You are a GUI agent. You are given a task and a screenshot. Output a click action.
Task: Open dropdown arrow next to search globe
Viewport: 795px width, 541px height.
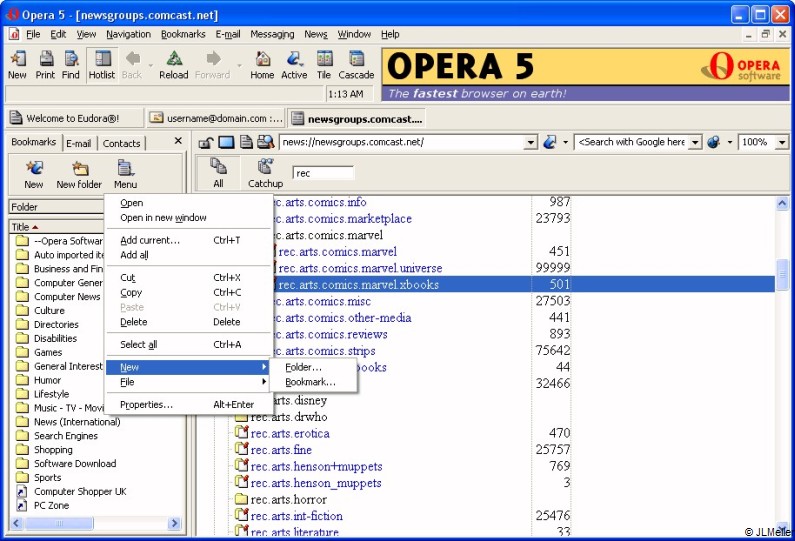point(730,142)
